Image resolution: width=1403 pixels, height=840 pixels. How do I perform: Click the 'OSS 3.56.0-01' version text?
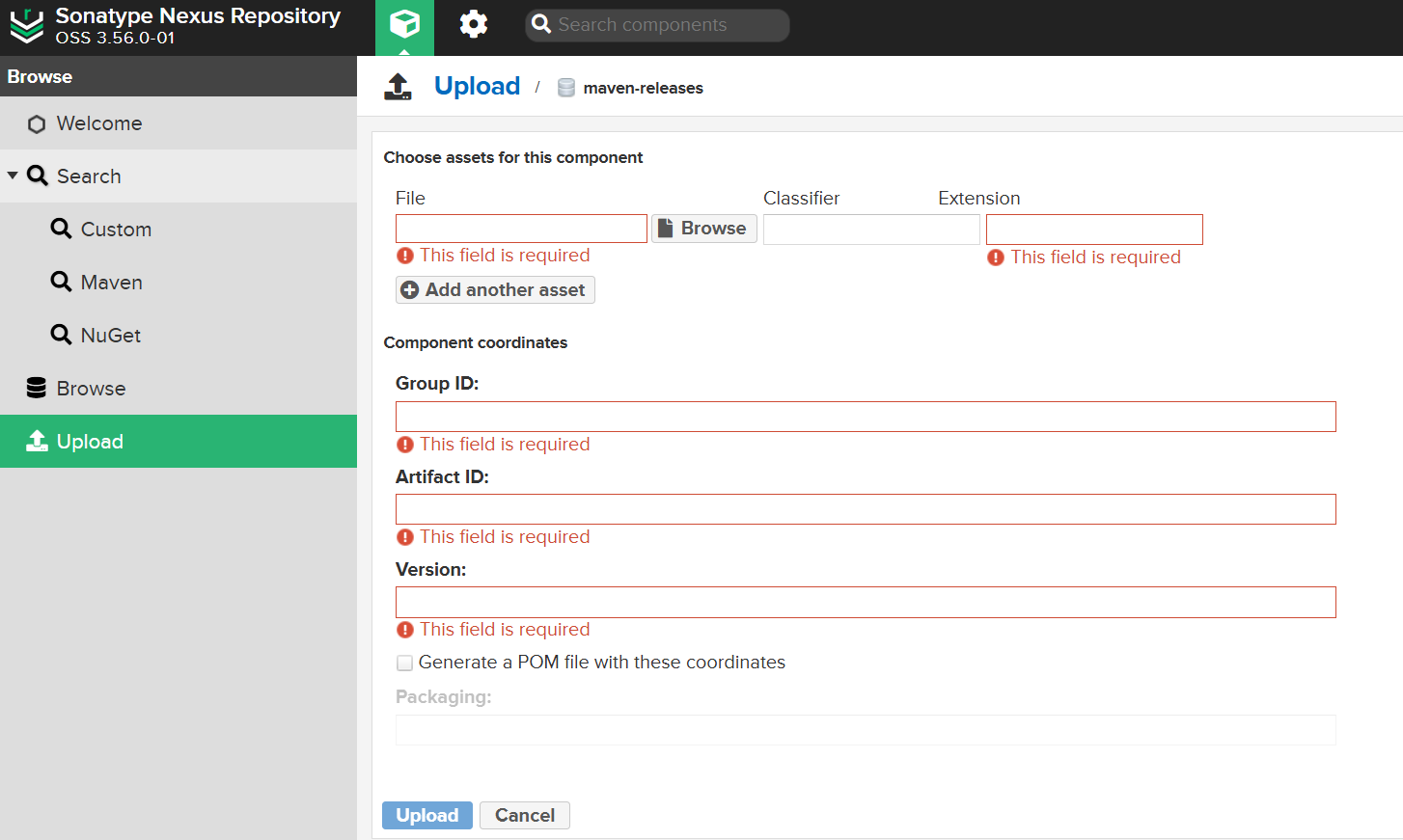(115, 39)
